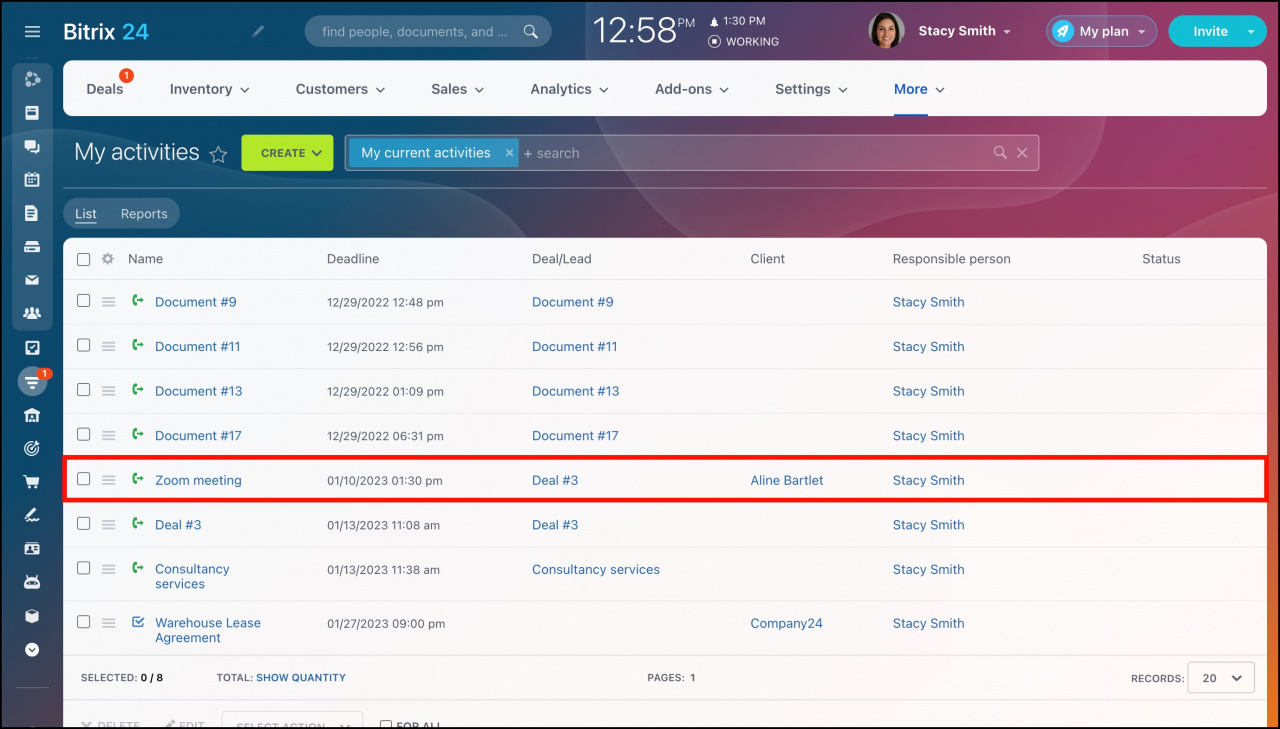This screenshot has height=729, width=1280.
Task: Sort by Deadline column header
Action: tap(353, 259)
